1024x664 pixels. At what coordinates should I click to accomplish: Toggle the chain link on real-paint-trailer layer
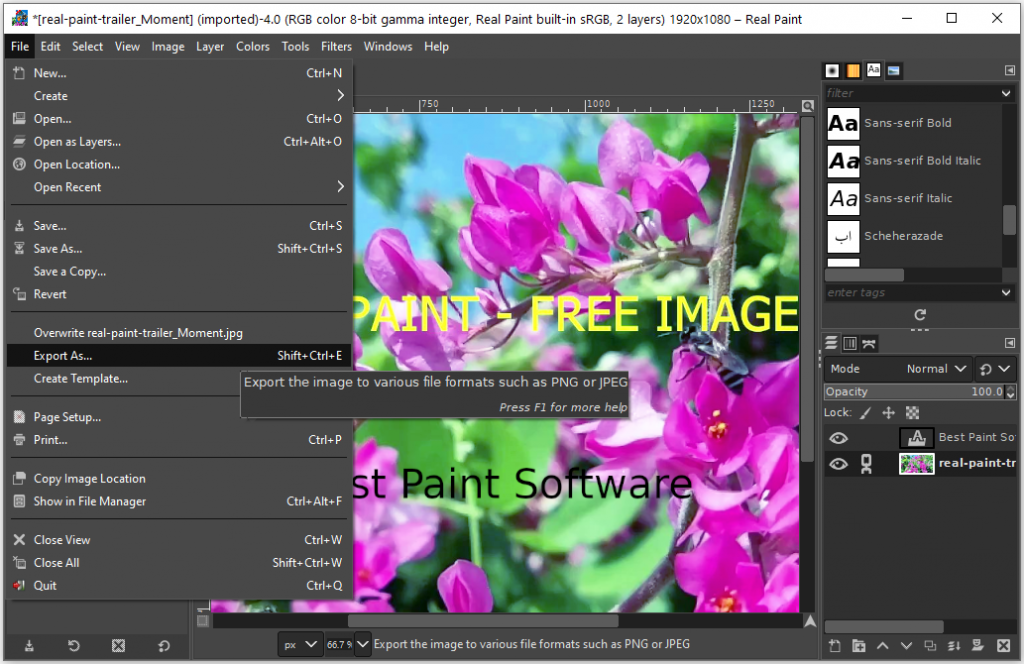coord(867,464)
